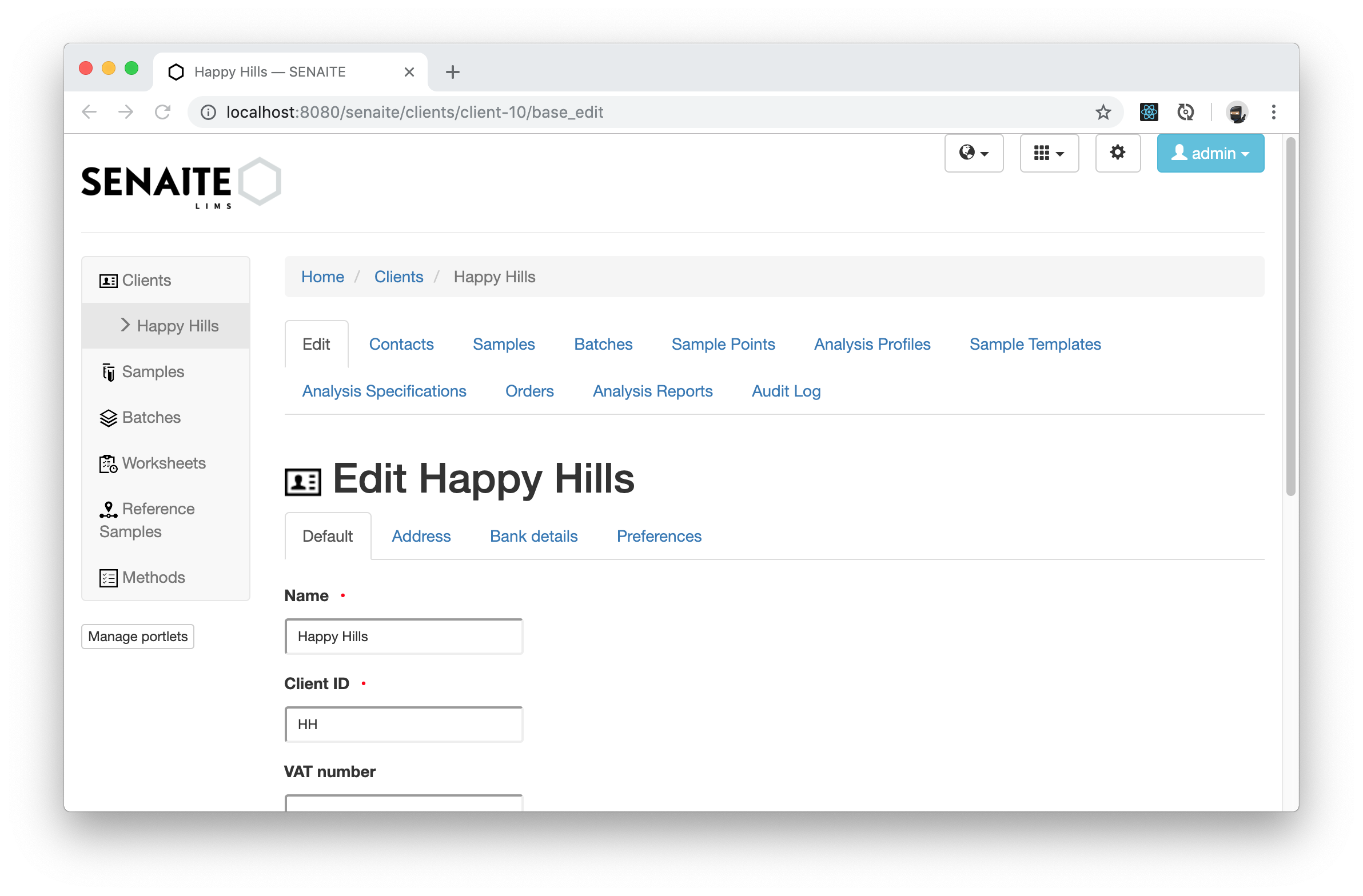Click the globe/language icon in top toolbar
1363x896 pixels.
click(x=974, y=154)
